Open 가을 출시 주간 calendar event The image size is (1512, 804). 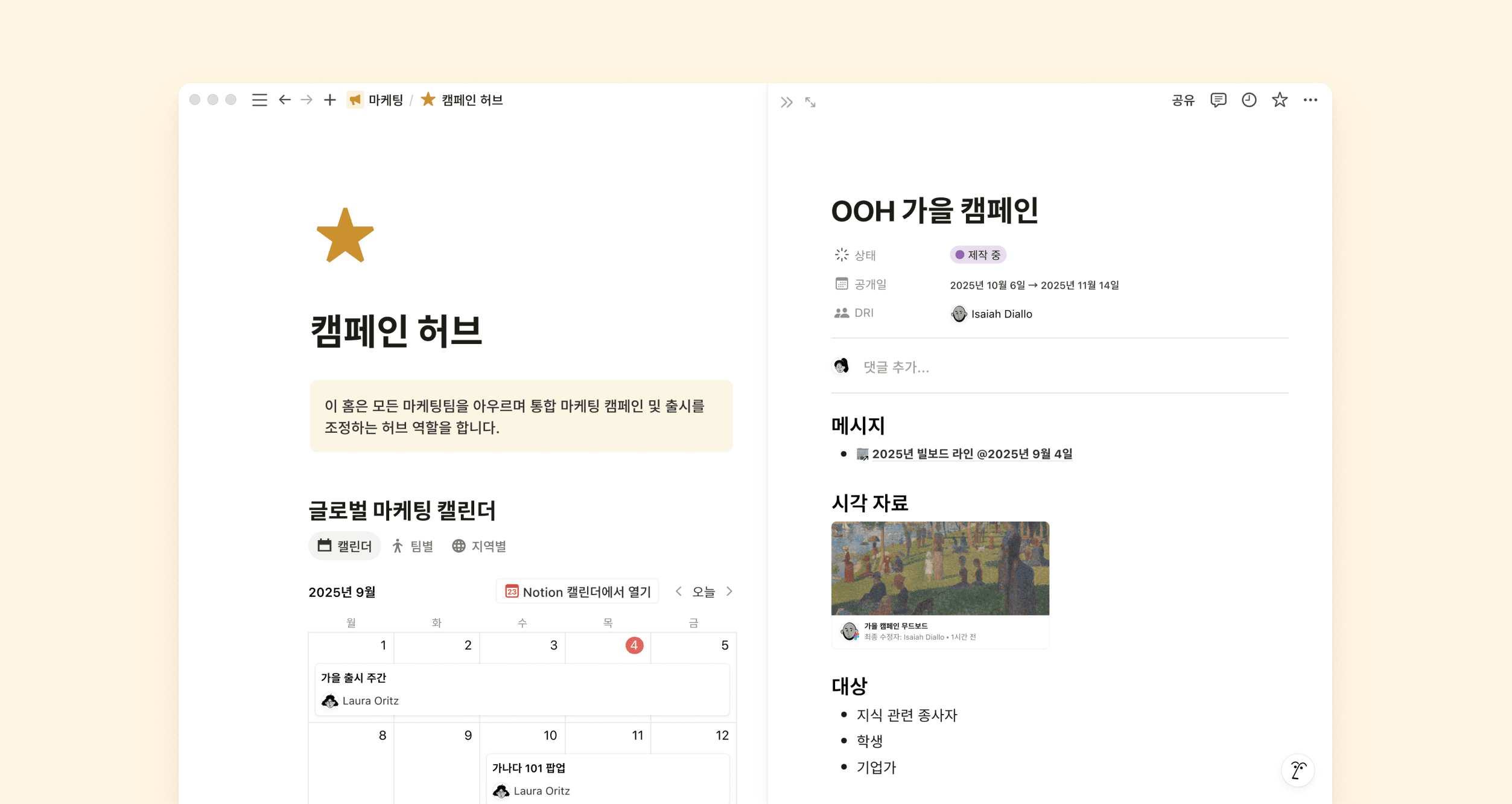click(522, 689)
